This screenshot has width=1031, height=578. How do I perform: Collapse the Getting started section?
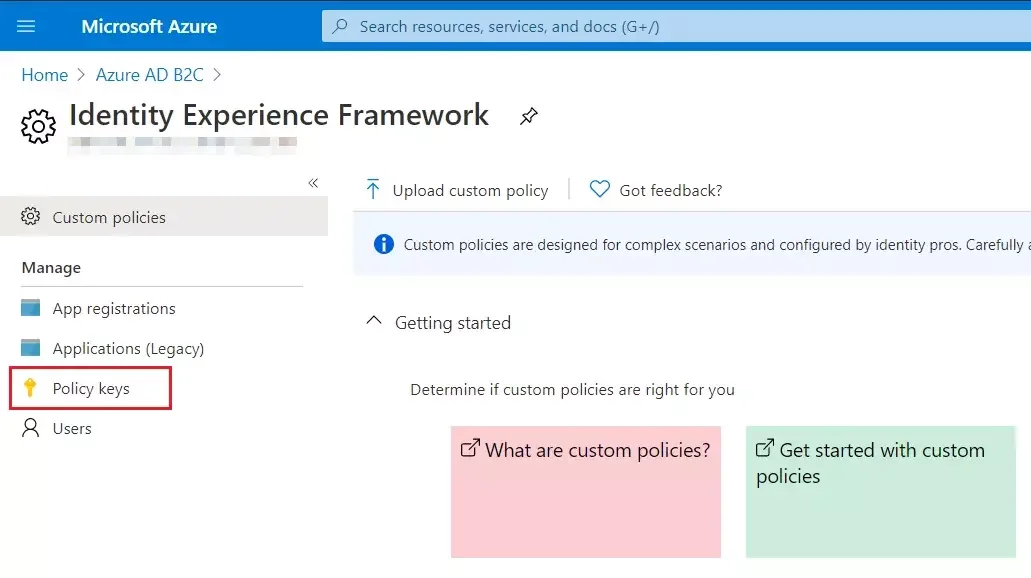click(x=374, y=321)
